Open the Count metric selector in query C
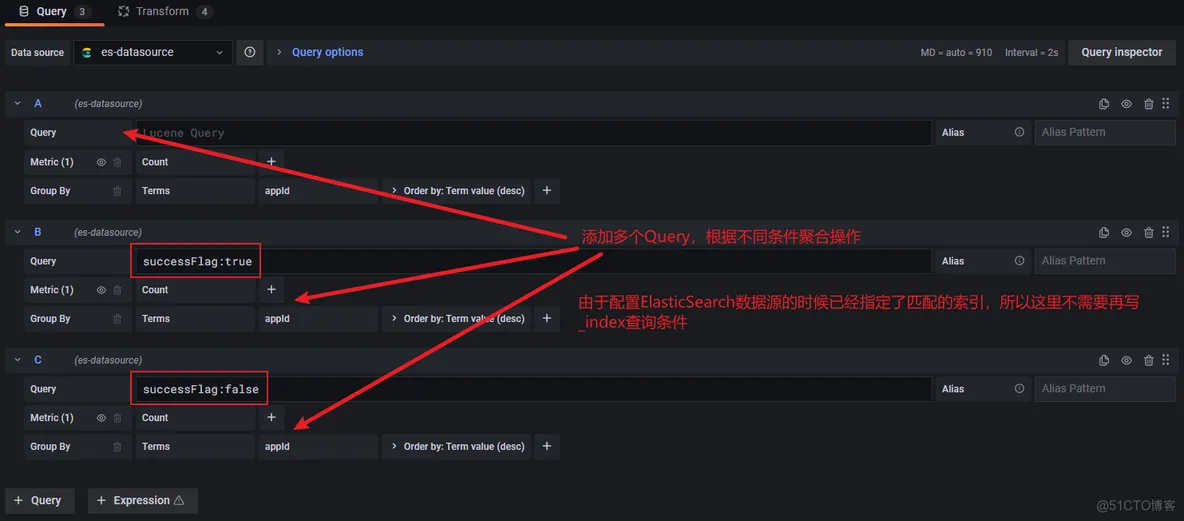Screen dimensions: 1184x521 click(196, 418)
